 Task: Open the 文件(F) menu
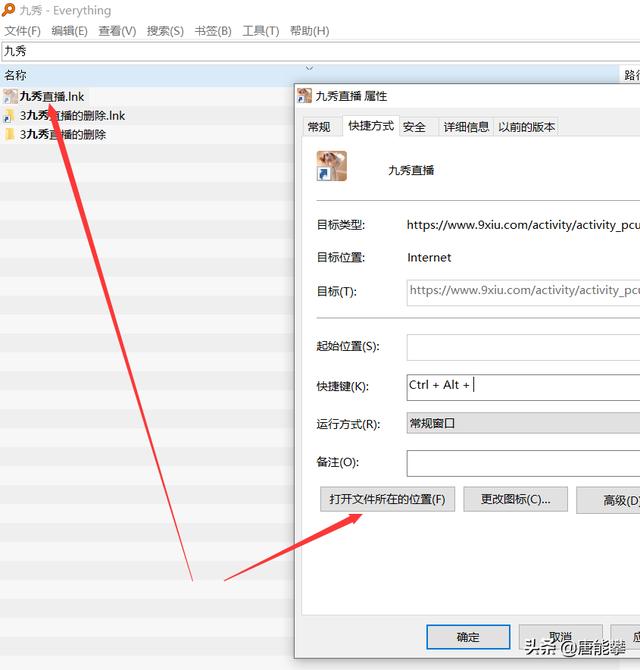coord(23,31)
